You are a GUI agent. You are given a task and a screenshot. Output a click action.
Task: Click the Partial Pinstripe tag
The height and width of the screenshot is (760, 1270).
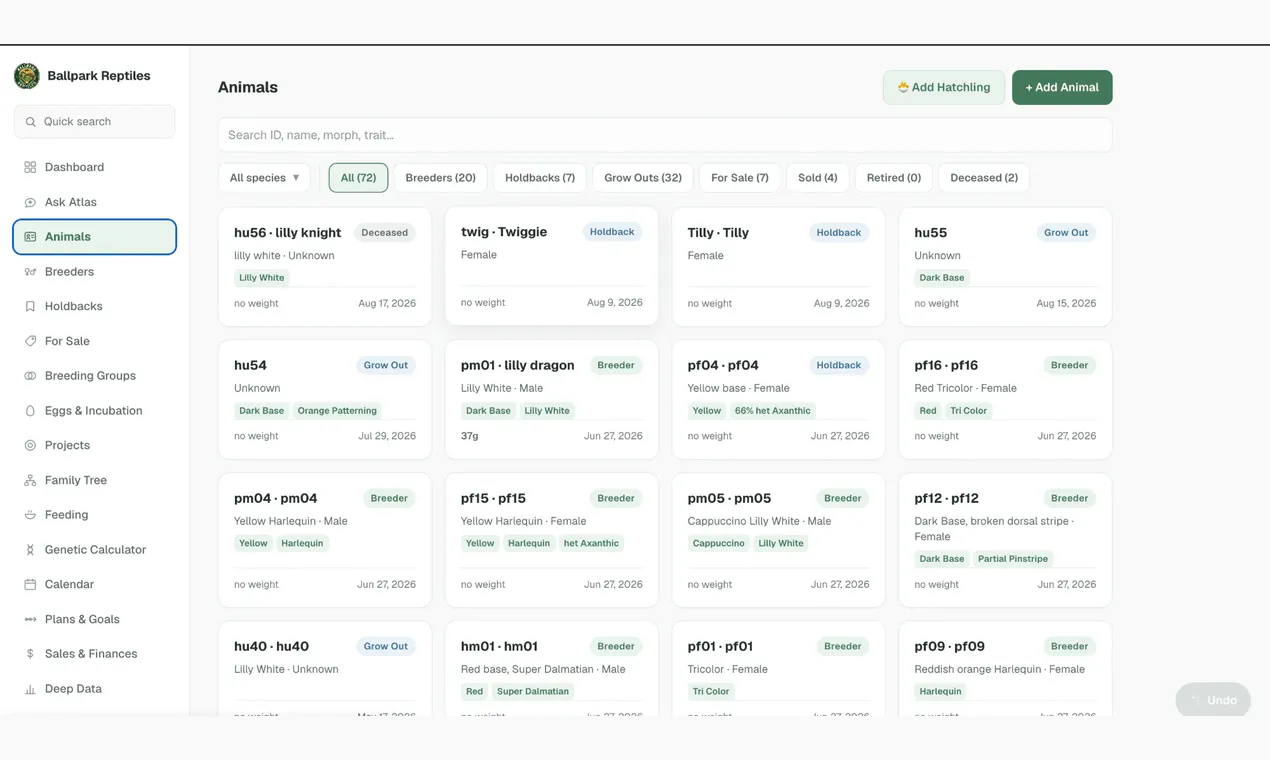(x=1013, y=559)
